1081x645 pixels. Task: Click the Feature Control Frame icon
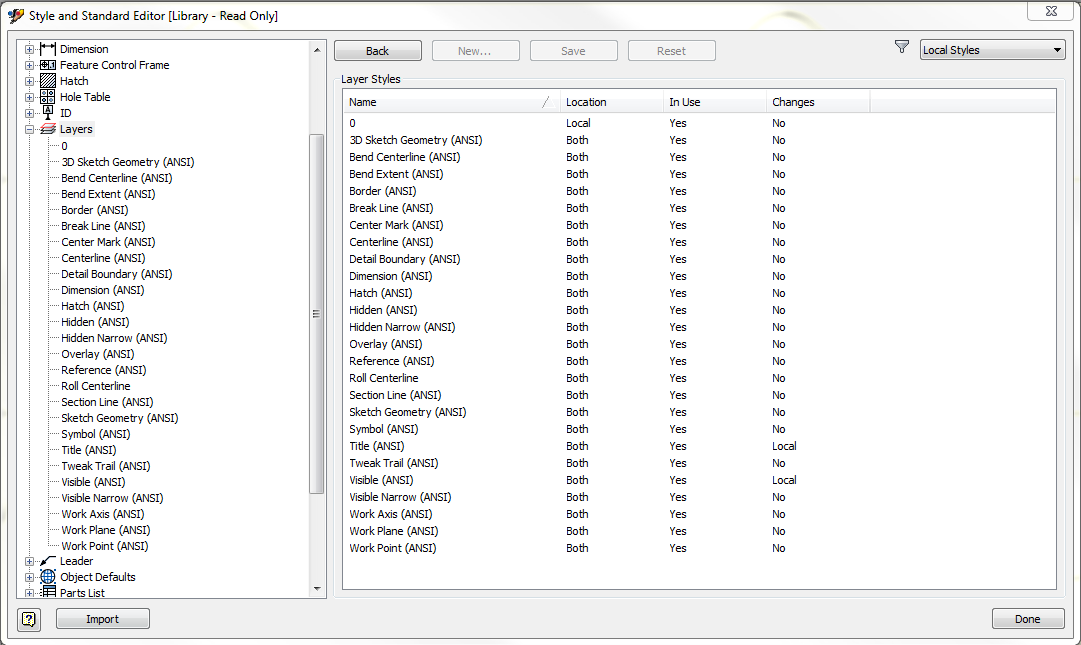click(48, 65)
